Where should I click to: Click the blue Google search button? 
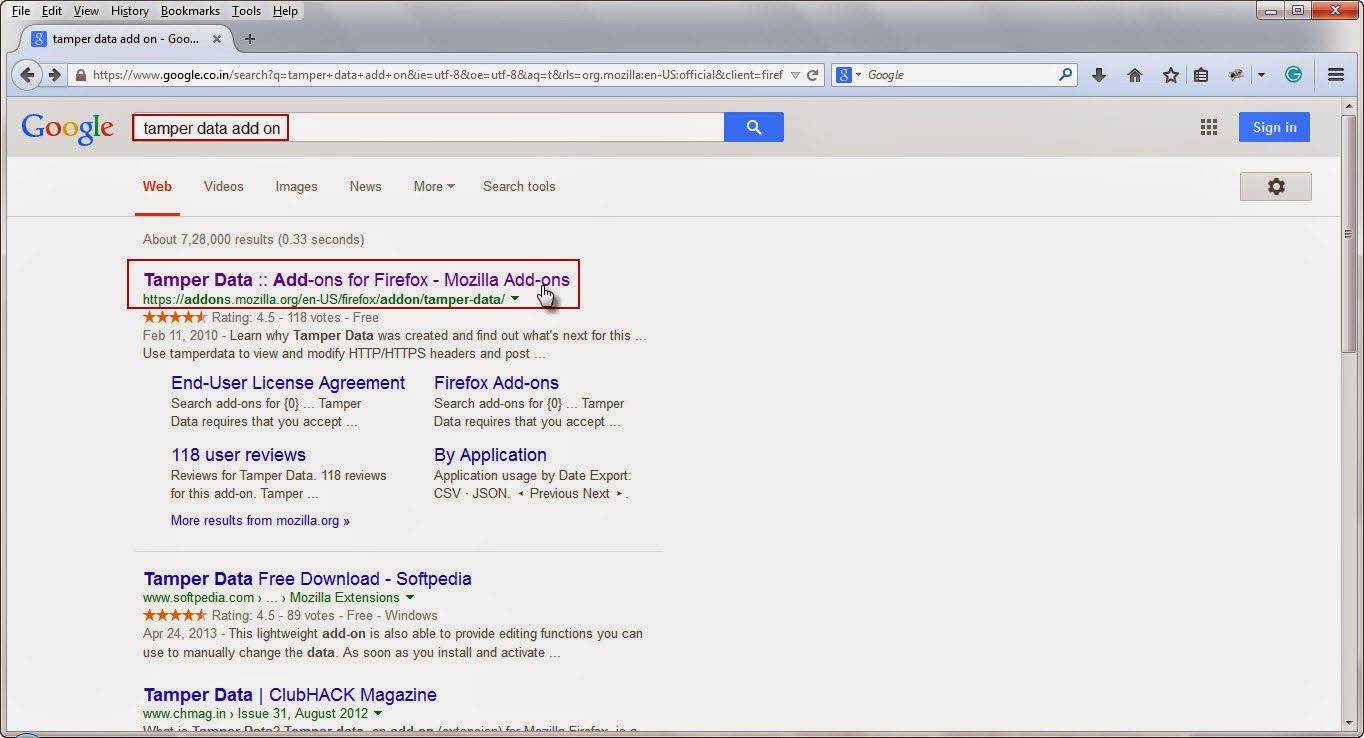[x=754, y=127]
